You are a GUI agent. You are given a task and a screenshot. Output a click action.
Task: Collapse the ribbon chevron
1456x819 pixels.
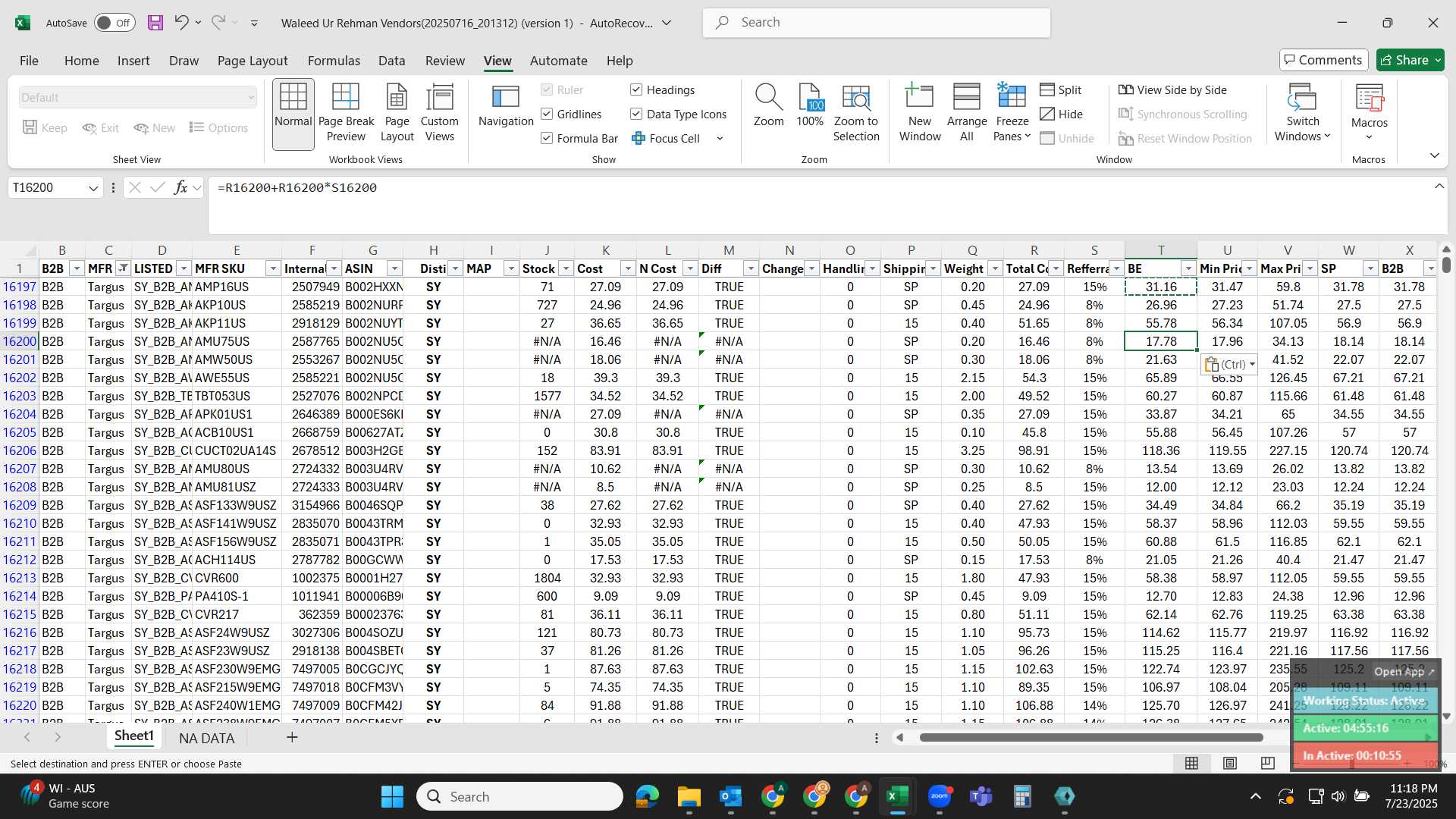[x=1434, y=155]
